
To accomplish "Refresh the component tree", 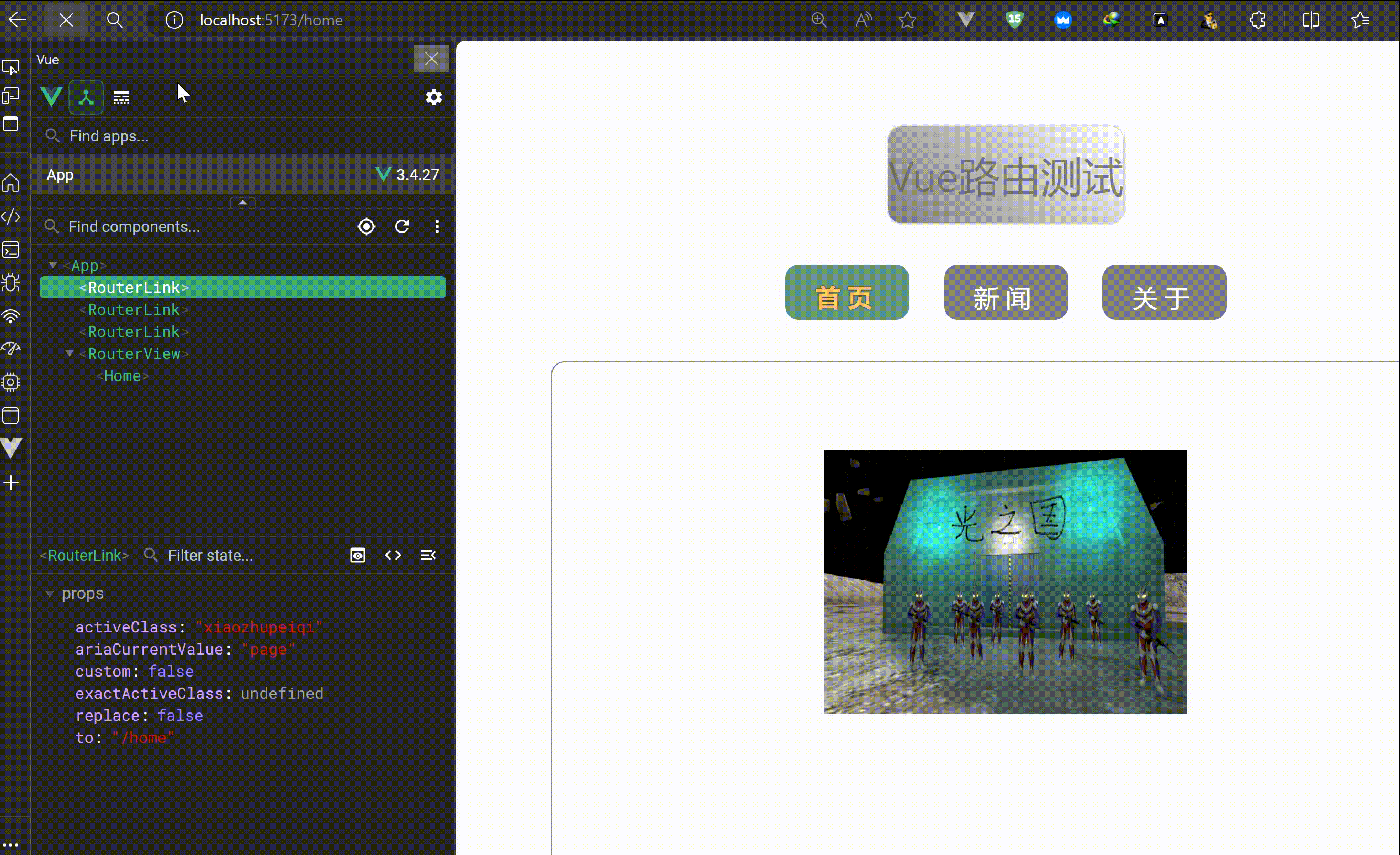I will click(x=402, y=227).
